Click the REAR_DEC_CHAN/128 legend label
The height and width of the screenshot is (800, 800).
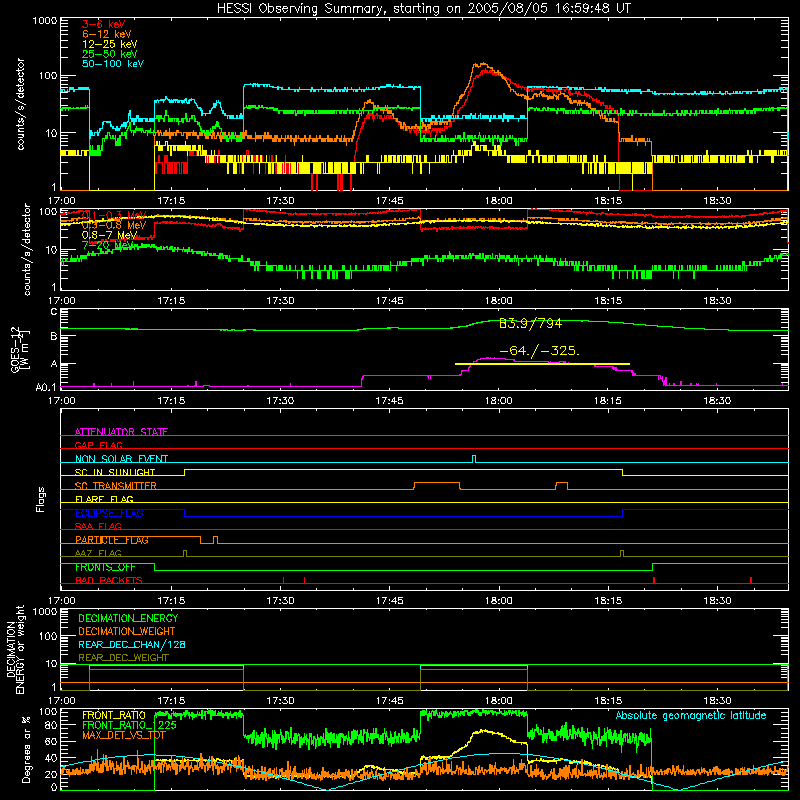pos(132,644)
